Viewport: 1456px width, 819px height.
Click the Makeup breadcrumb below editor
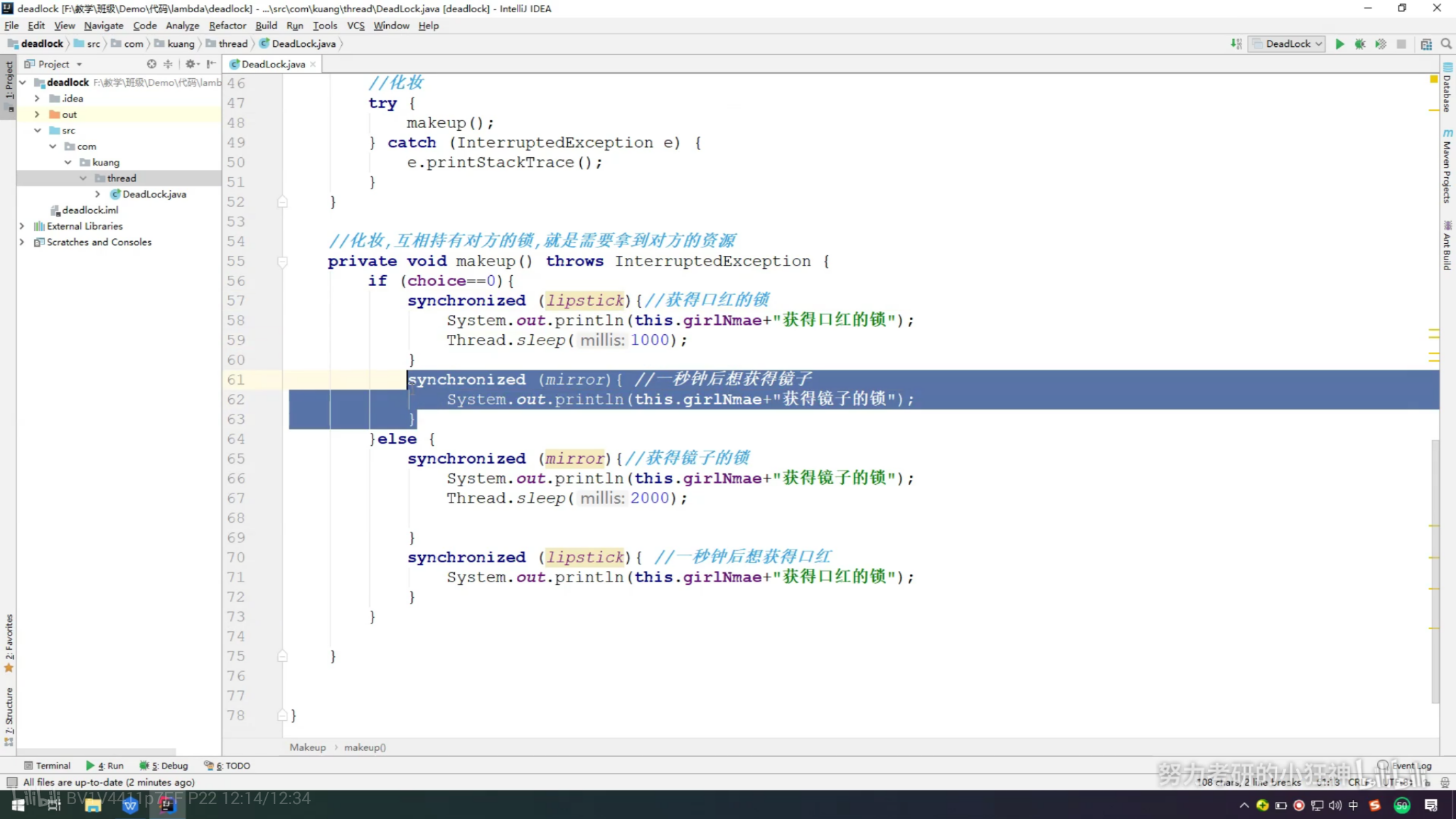307,747
